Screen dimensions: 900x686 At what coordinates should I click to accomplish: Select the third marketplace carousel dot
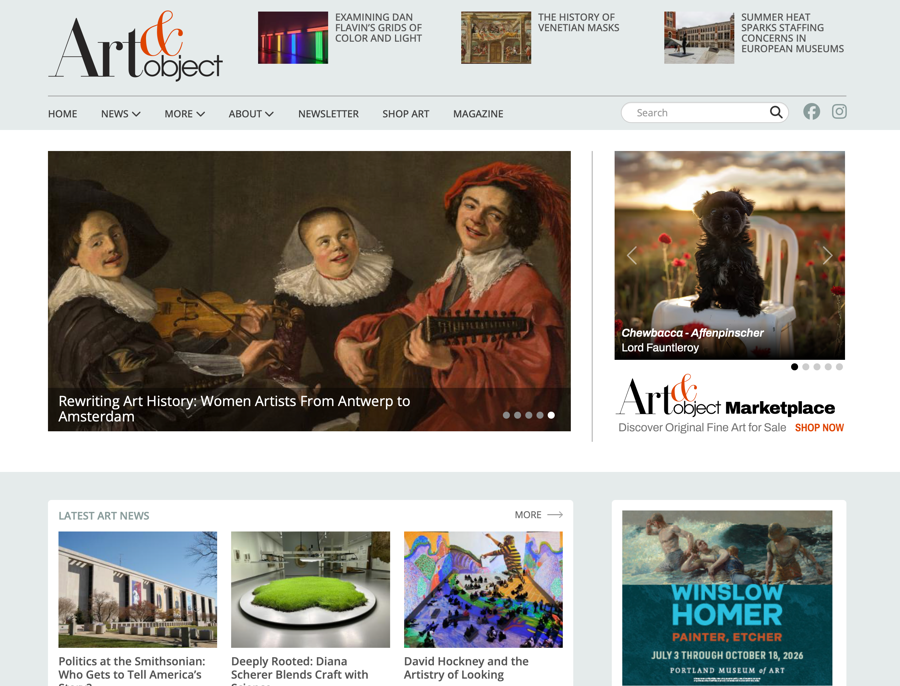817,367
